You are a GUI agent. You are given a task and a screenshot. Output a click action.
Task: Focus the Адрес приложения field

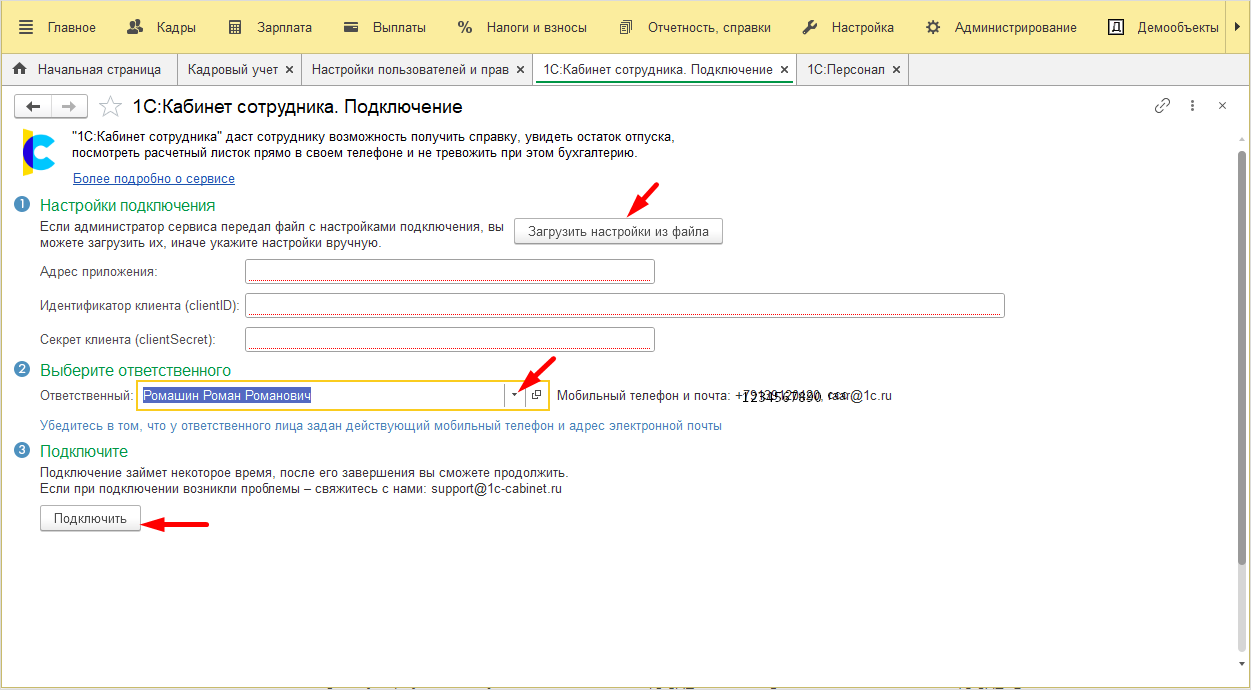tap(450, 271)
